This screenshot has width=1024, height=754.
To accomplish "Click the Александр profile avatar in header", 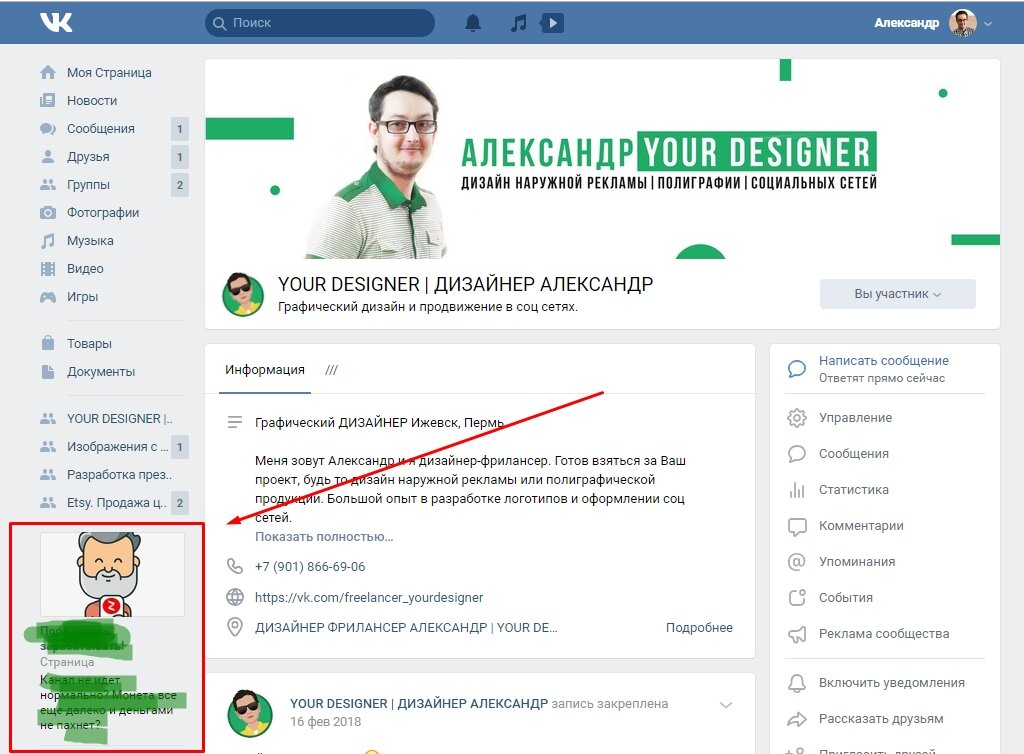I will (x=963, y=23).
